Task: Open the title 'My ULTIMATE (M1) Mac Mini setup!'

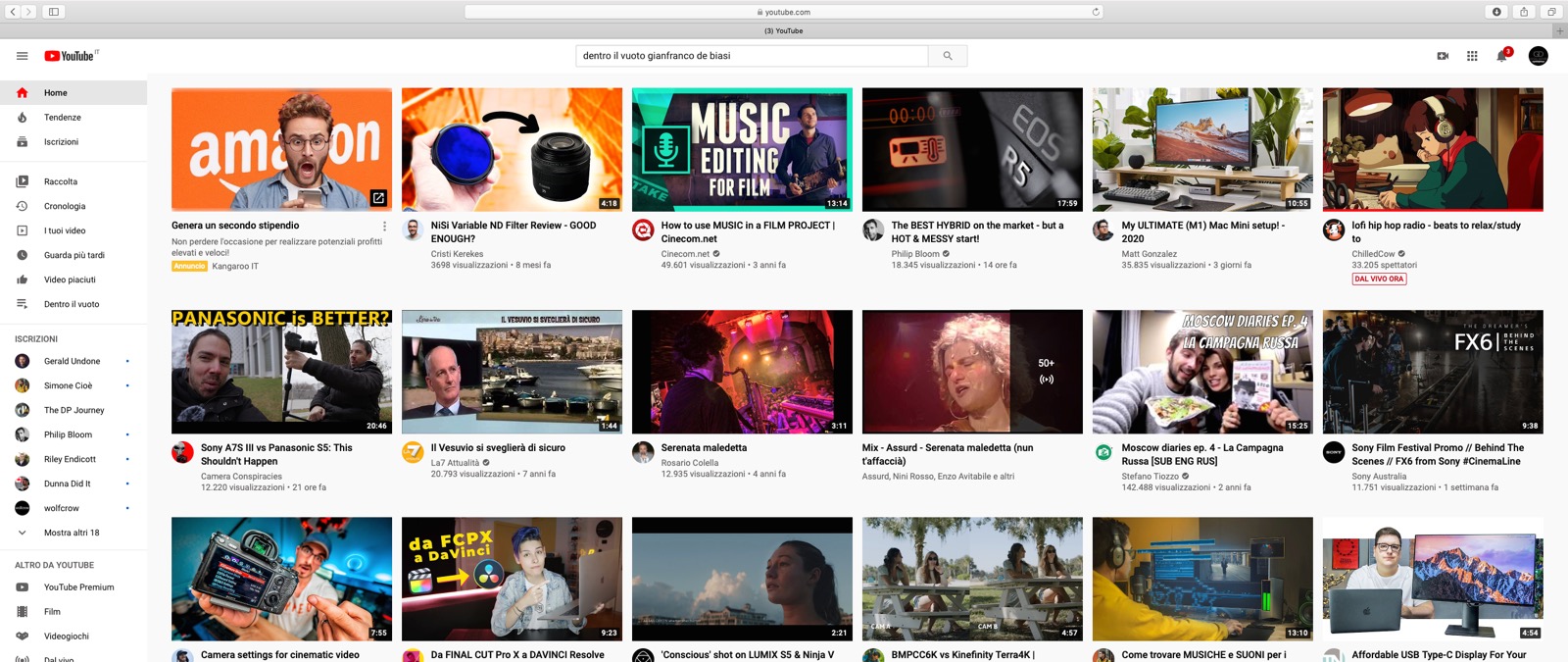Action: click(1203, 231)
